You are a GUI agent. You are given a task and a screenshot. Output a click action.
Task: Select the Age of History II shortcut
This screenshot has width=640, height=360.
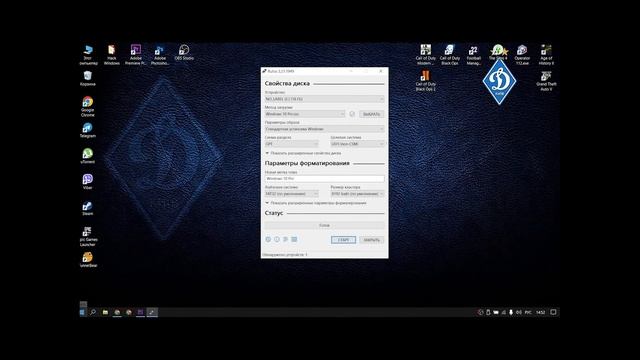546,55
